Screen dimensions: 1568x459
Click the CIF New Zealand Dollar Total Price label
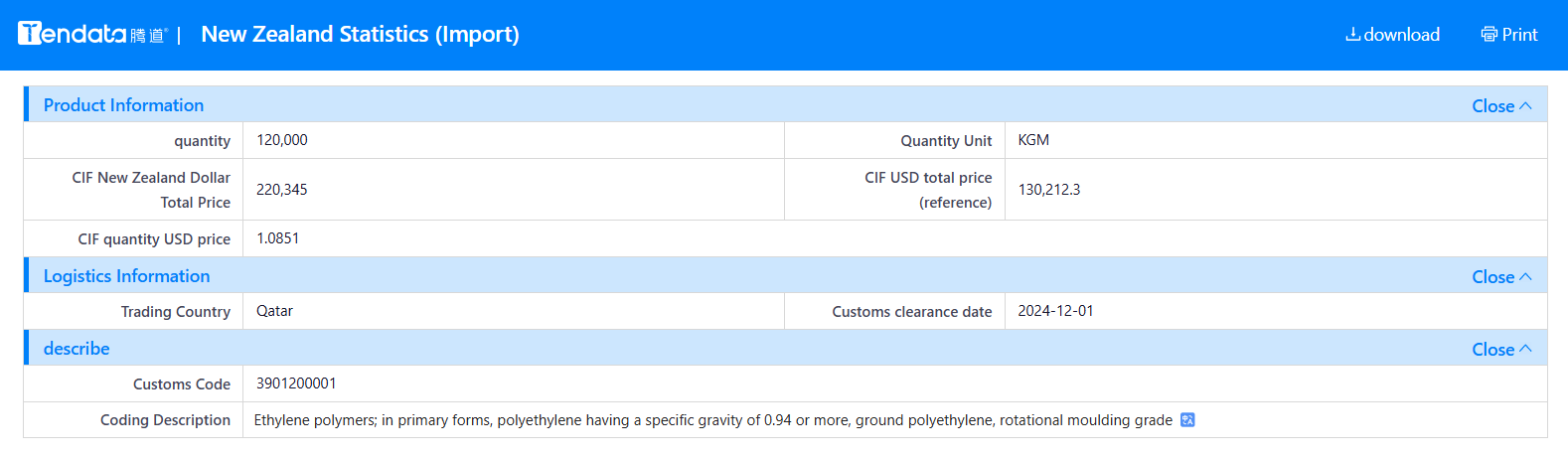151,190
